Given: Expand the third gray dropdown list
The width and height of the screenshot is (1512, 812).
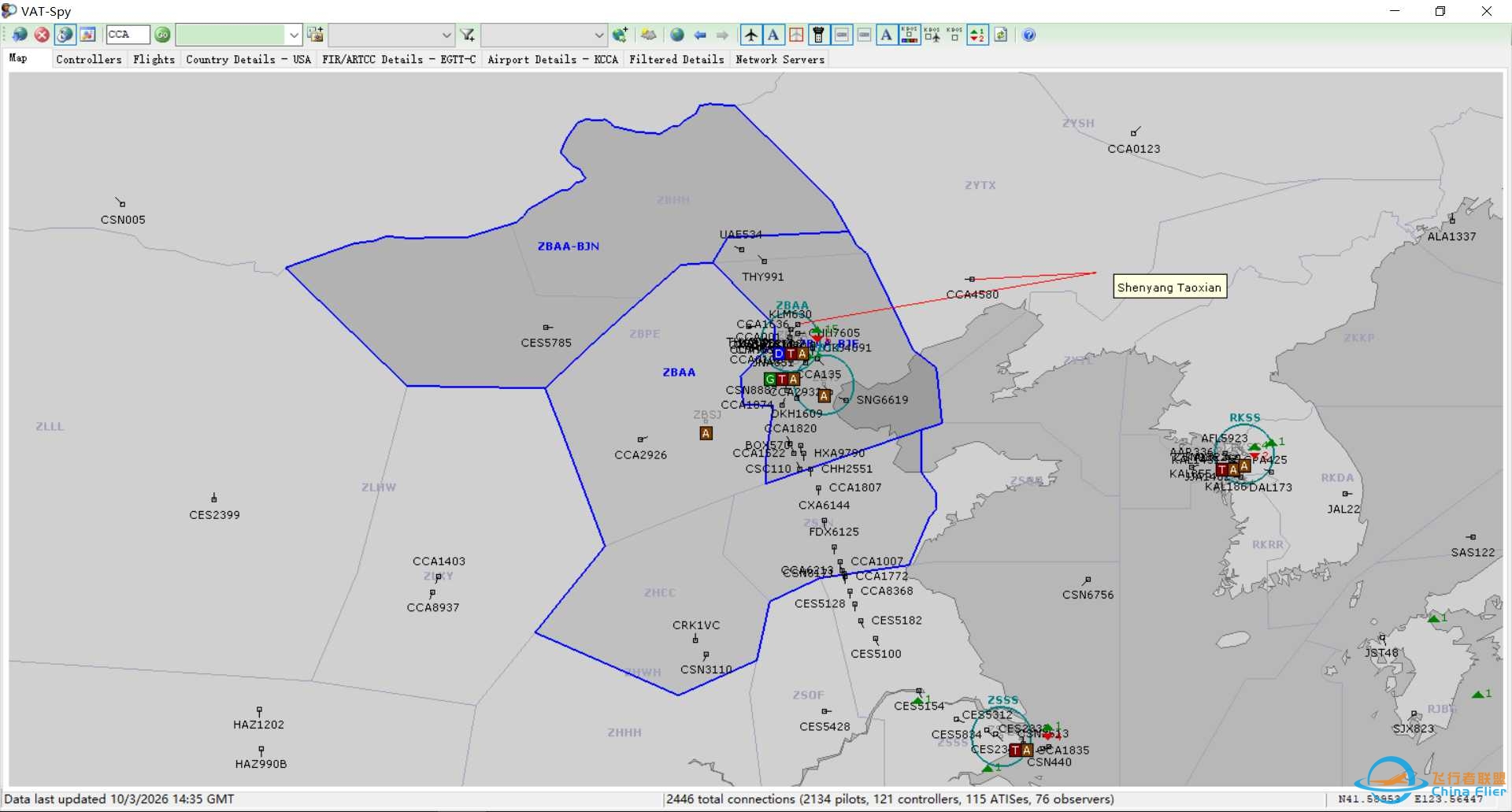Looking at the screenshot, I should click(x=598, y=35).
